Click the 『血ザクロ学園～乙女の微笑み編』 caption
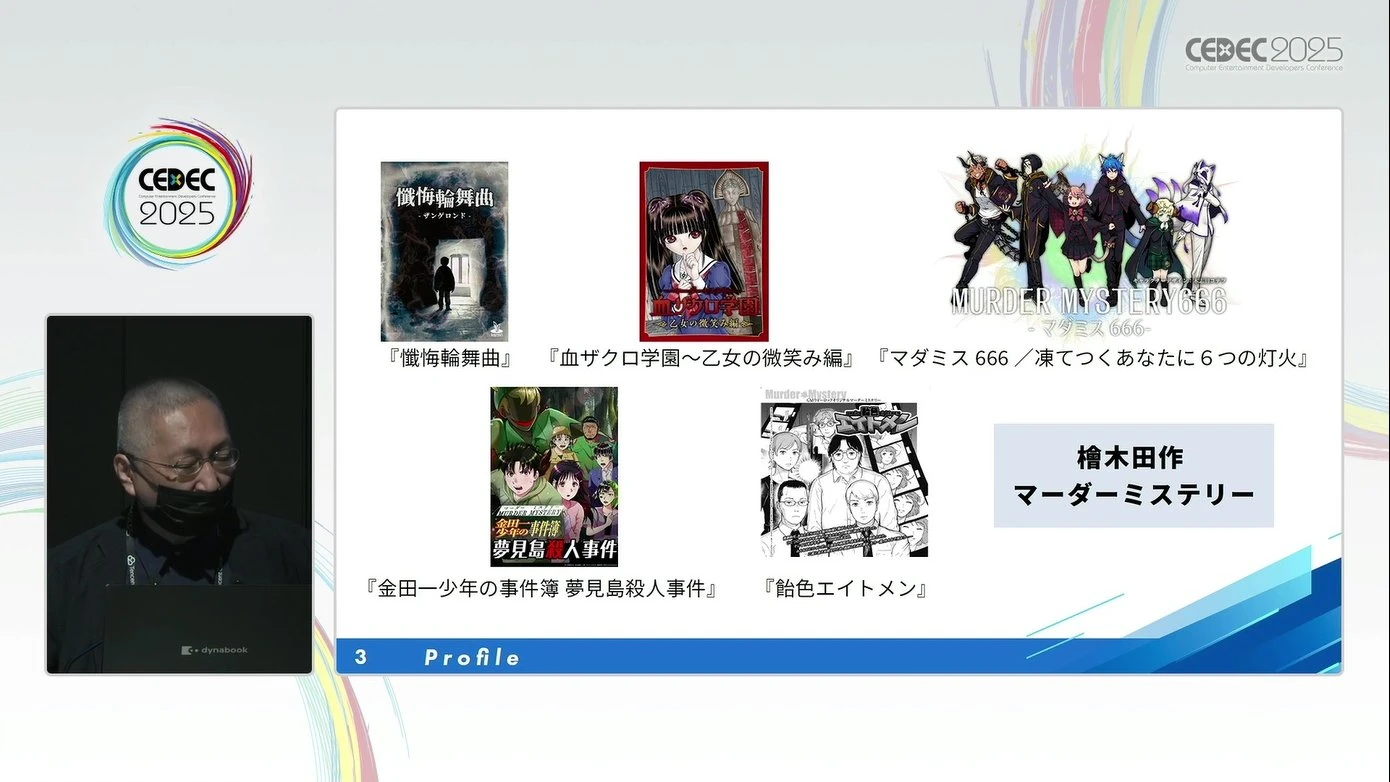This screenshot has width=1390, height=782. point(700,358)
